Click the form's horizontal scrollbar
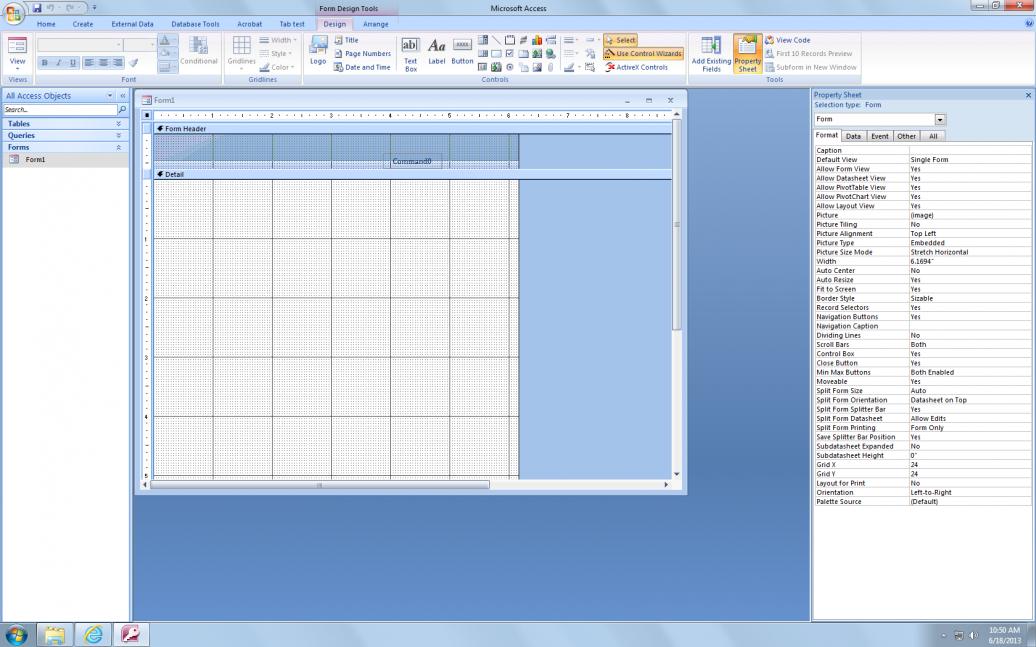 coord(320,485)
